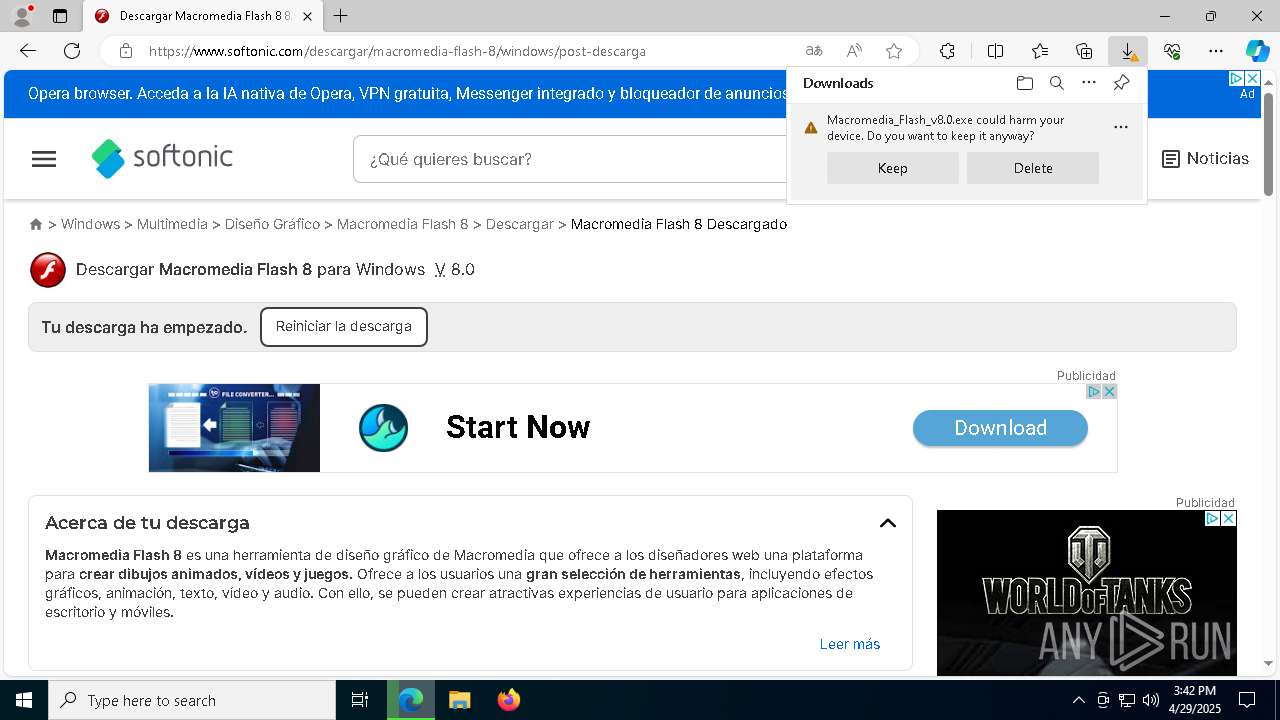The image size is (1280, 720).
Task: Toggle Split screen icon in the toolbar
Action: coord(996,51)
